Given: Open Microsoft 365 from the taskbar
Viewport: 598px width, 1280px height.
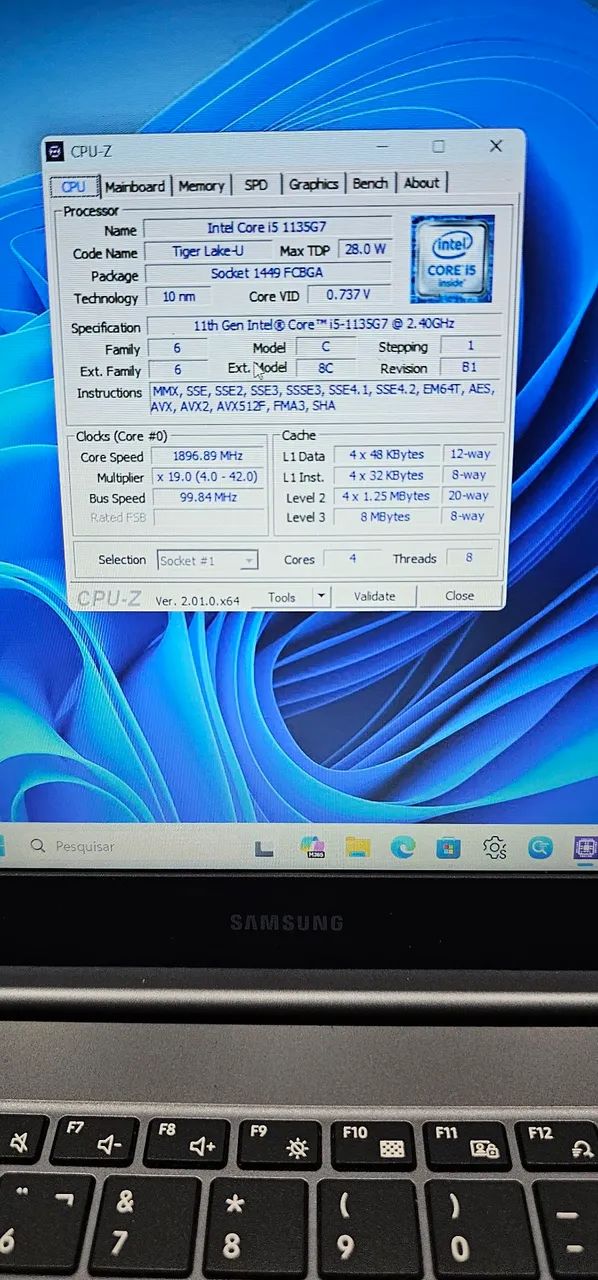Looking at the screenshot, I should click(312, 848).
